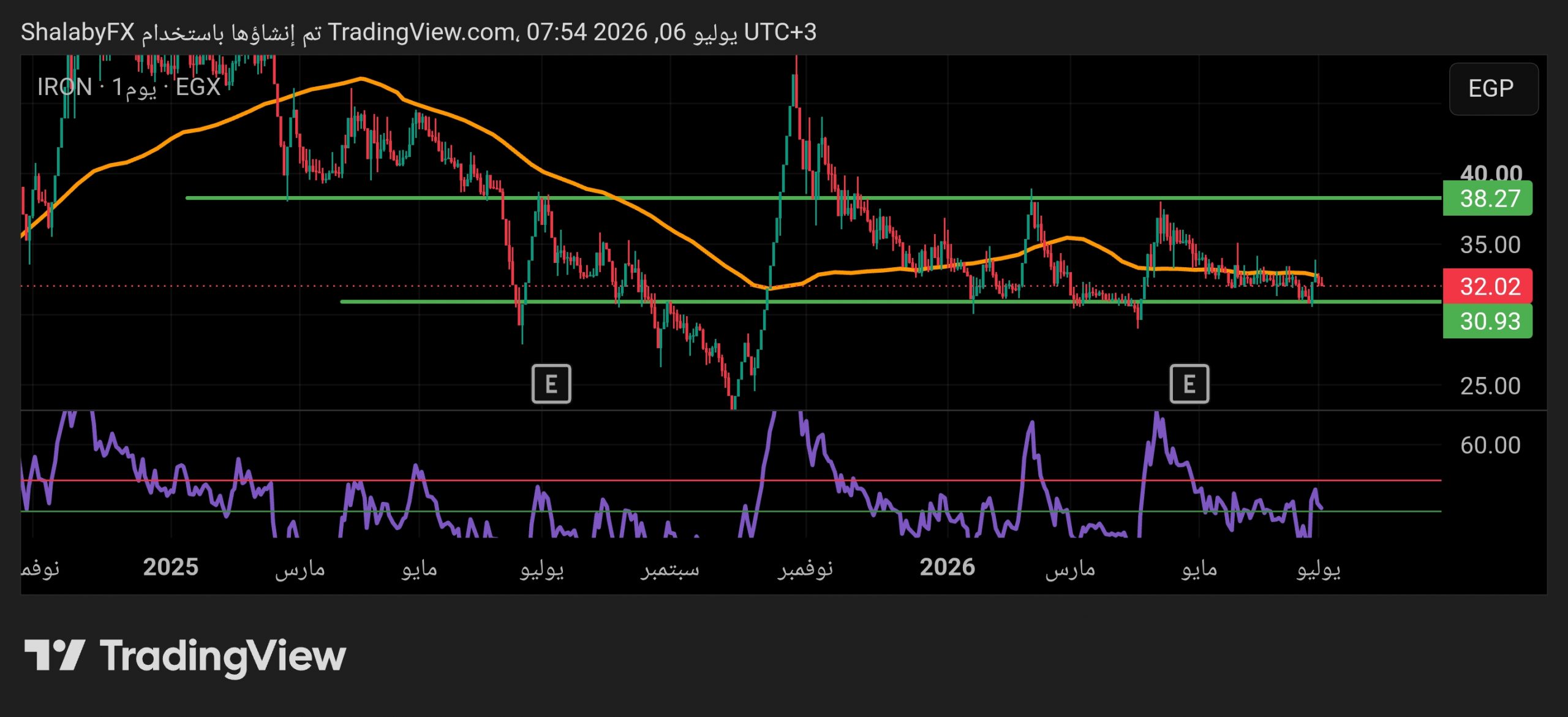Click the lower green support line
1568x717 pixels.
pos(891,302)
